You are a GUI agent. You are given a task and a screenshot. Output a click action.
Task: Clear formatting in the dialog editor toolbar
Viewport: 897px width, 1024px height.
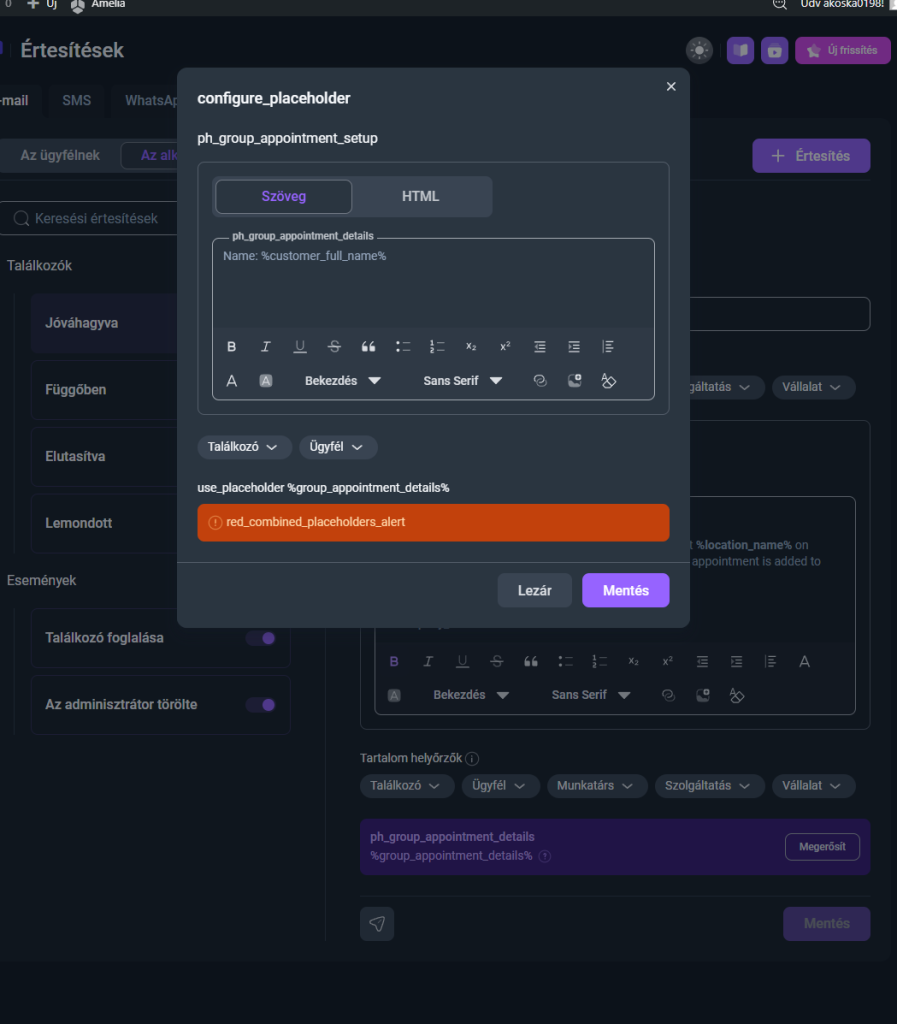[608, 381]
